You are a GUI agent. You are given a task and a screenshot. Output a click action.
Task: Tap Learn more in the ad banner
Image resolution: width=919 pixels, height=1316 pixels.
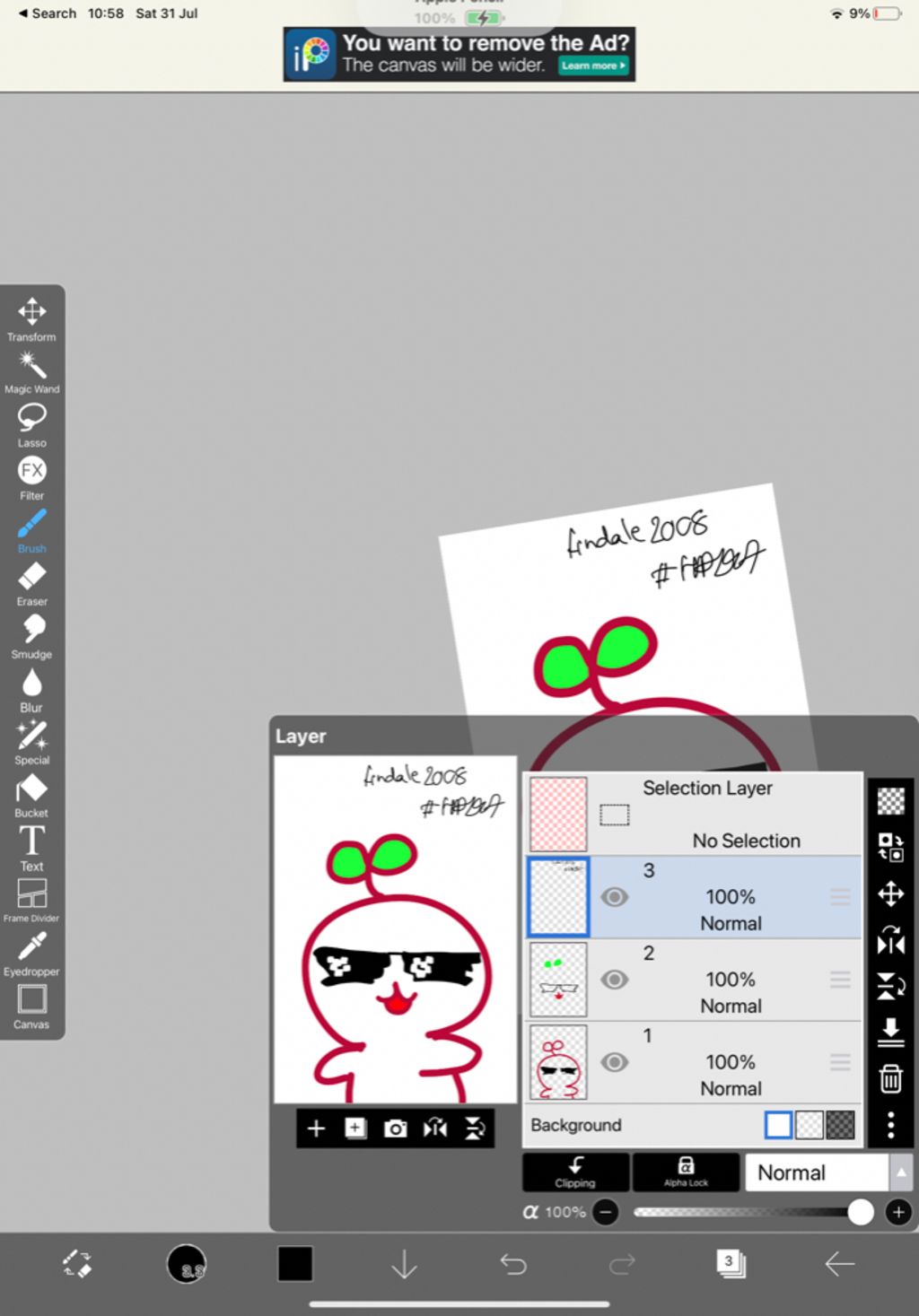593,65
